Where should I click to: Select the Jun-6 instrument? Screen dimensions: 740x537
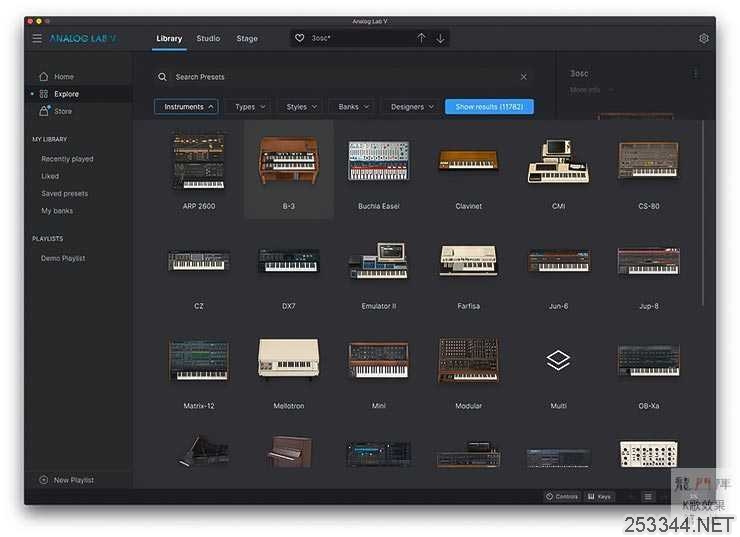[x=558, y=271]
